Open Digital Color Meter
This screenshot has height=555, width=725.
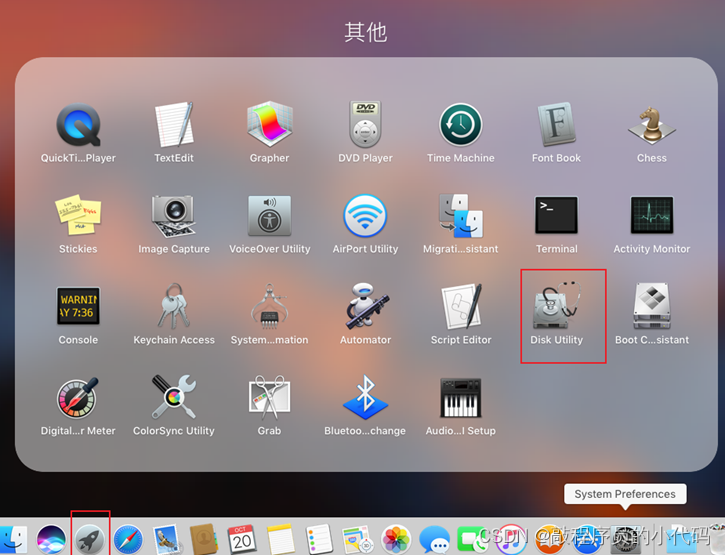[x=77, y=398]
